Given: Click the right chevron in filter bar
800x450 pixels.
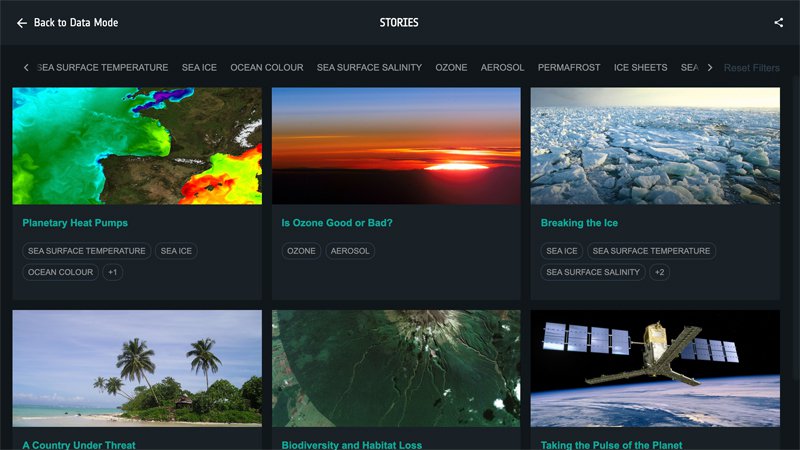Looking at the screenshot, I should click(710, 67).
